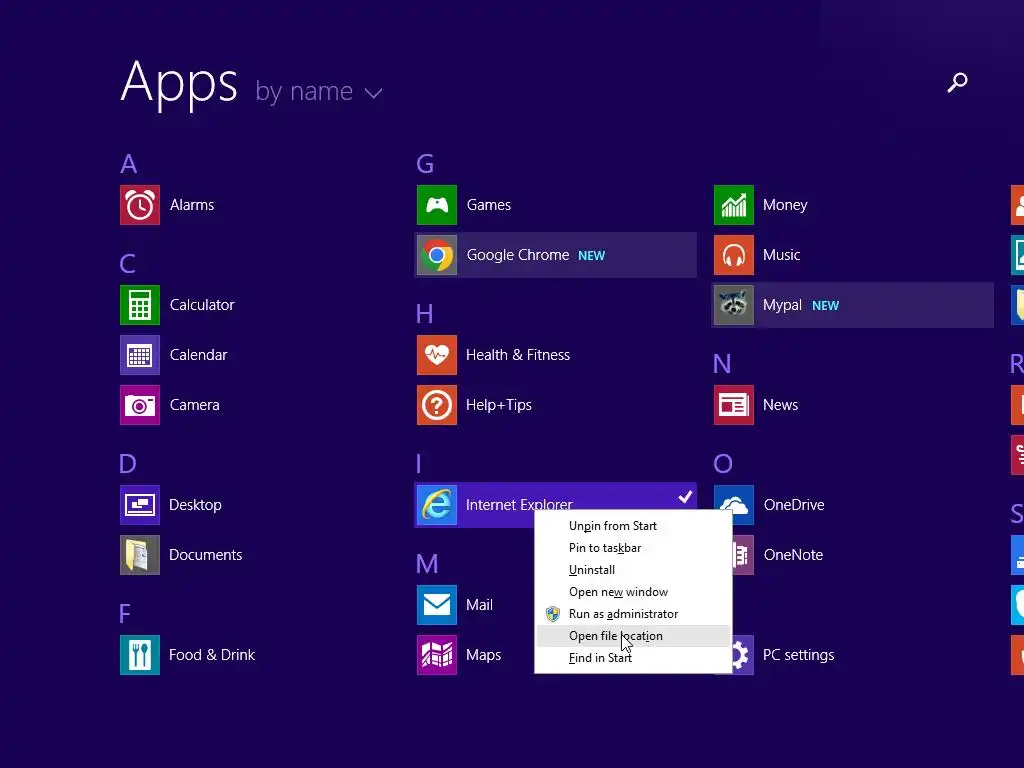
Task: Click the 'Alarms' label
Action: (x=192, y=205)
